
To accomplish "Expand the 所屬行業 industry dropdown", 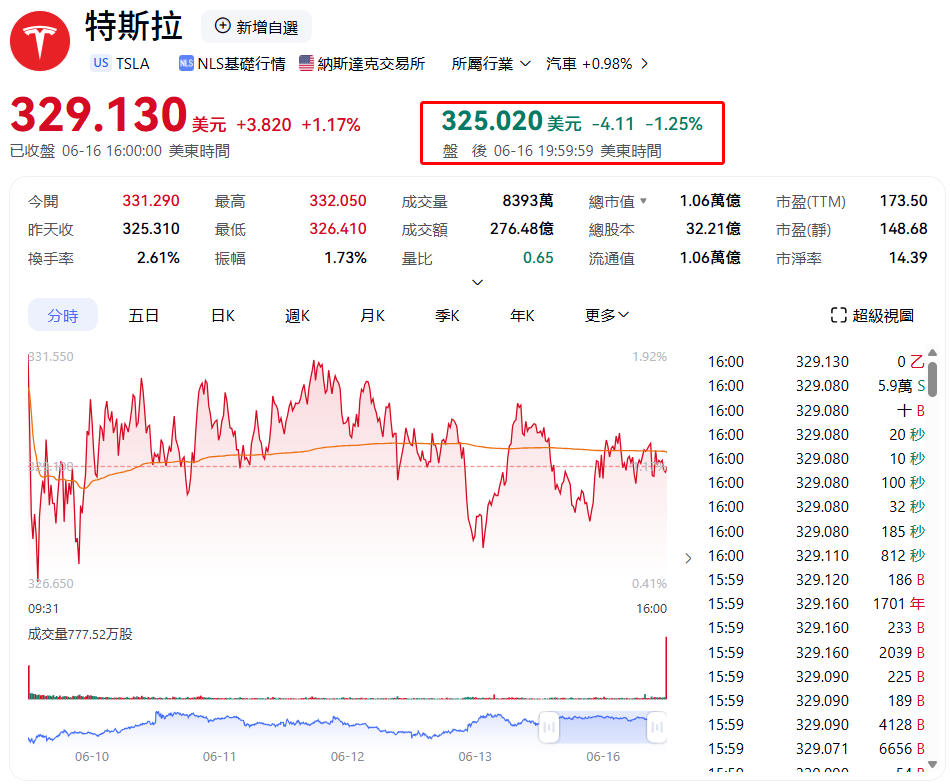I will pyautogui.click(x=491, y=64).
